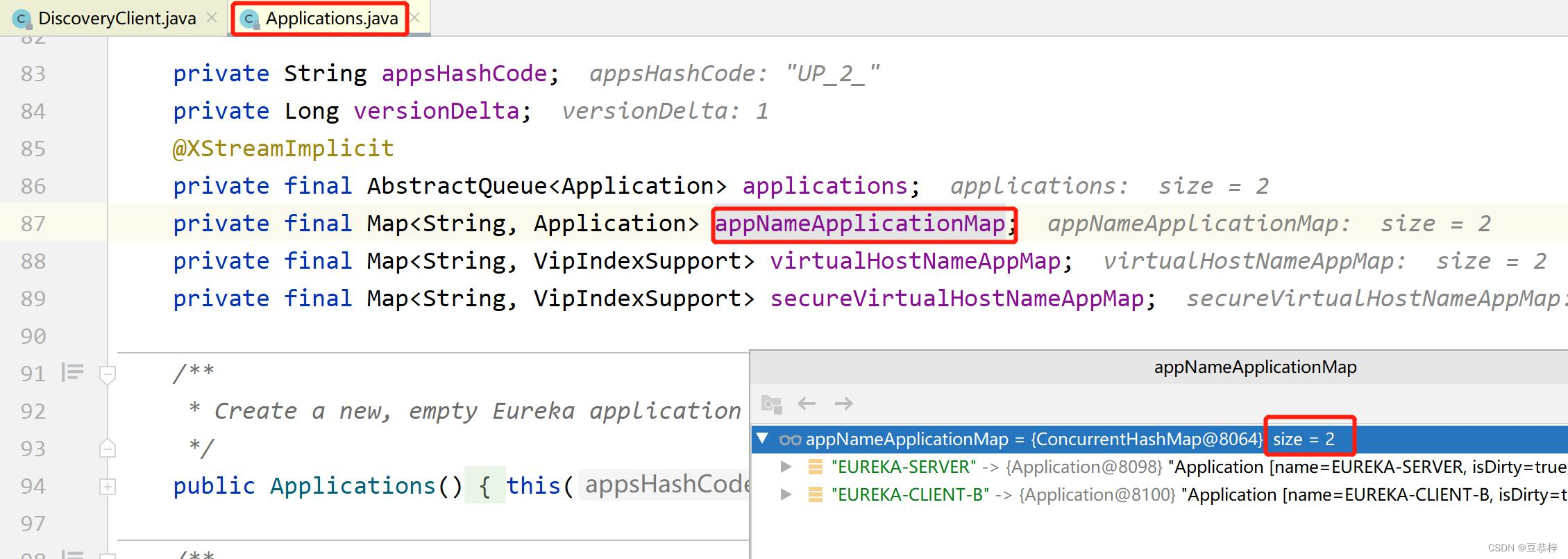The height and width of the screenshot is (559, 1568).
Task: Click the appNameApplicationMap field on line 87
Action: pos(860,224)
